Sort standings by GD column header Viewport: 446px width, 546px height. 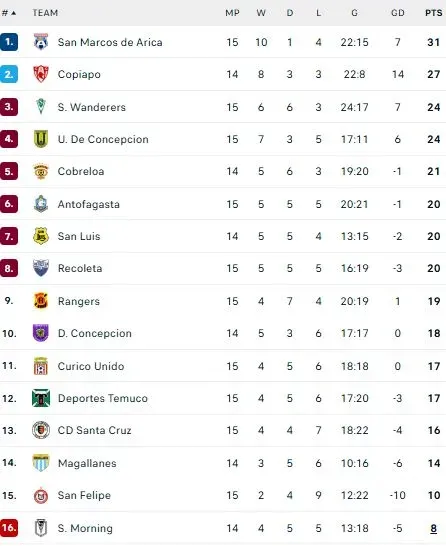pyautogui.click(x=398, y=13)
